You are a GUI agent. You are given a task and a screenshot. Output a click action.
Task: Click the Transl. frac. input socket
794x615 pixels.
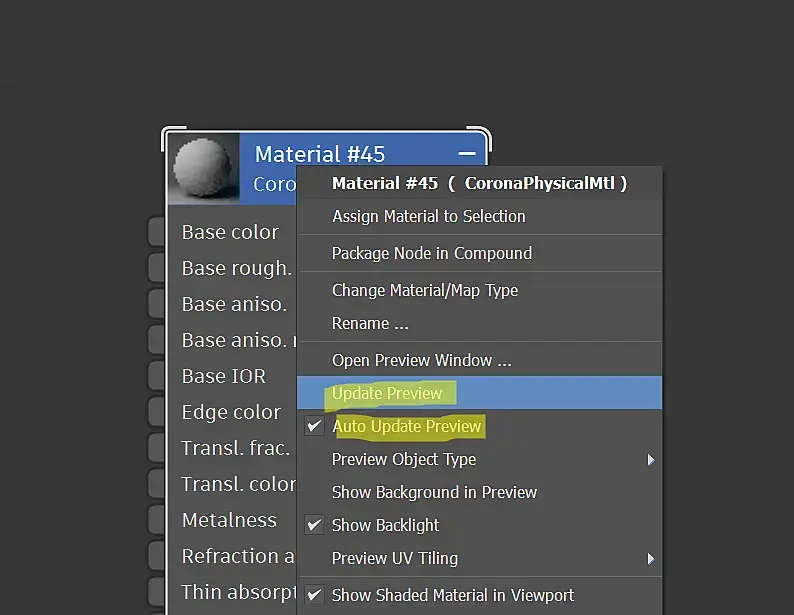click(156, 448)
